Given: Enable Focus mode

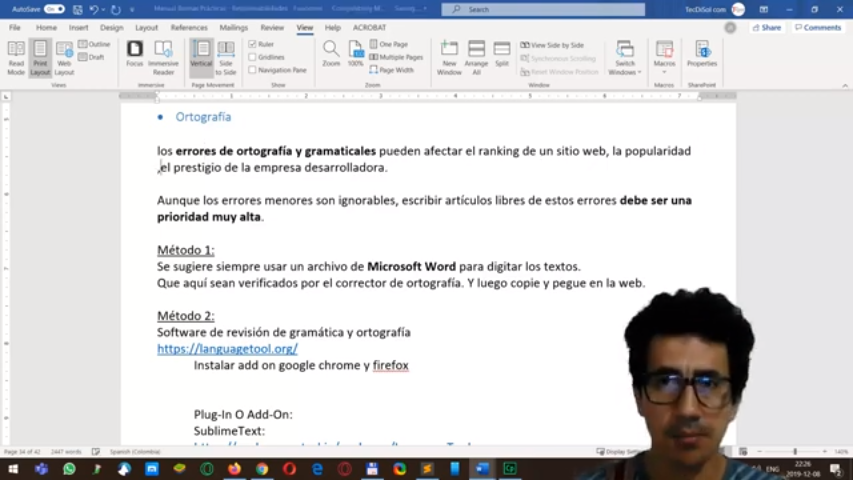Looking at the screenshot, I should 134,54.
